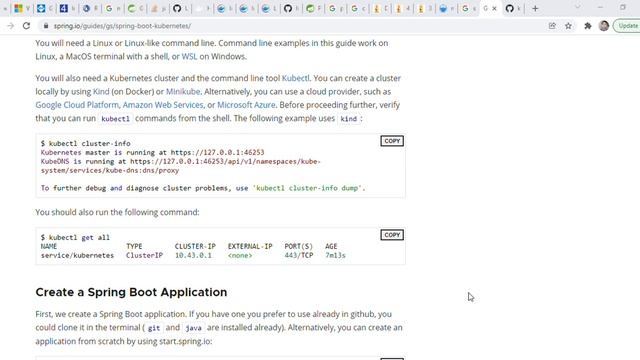Open the Microsoft Azure link

pyautogui.click(x=246, y=105)
